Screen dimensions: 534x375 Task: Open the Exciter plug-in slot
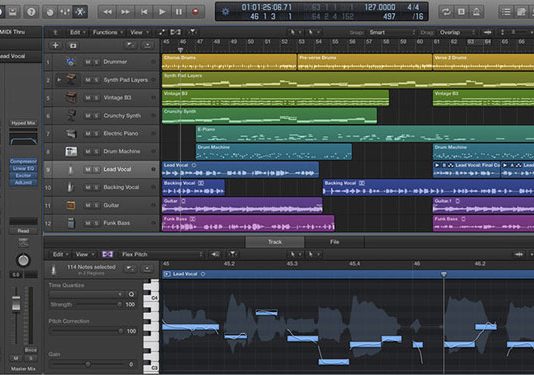23,175
